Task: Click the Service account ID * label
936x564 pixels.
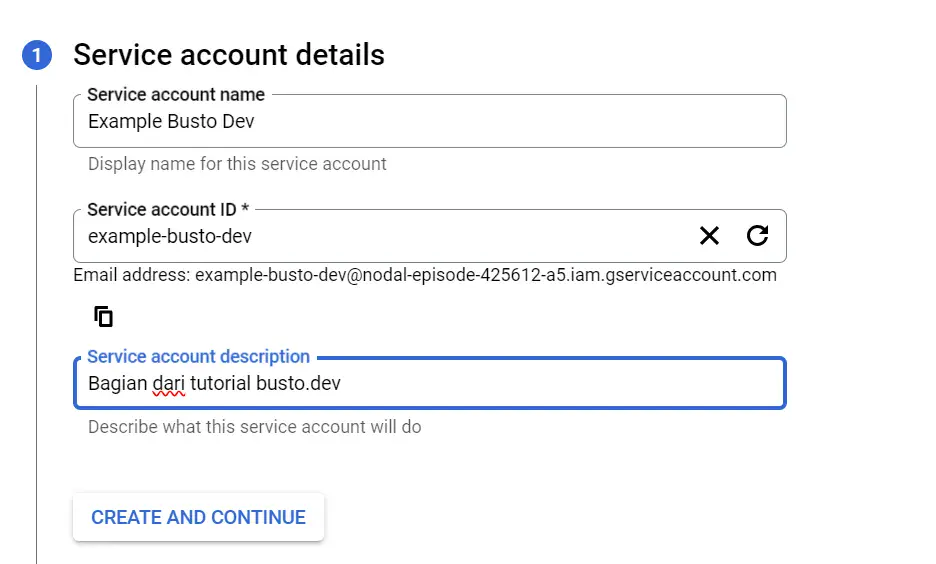Action: pos(168,209)
